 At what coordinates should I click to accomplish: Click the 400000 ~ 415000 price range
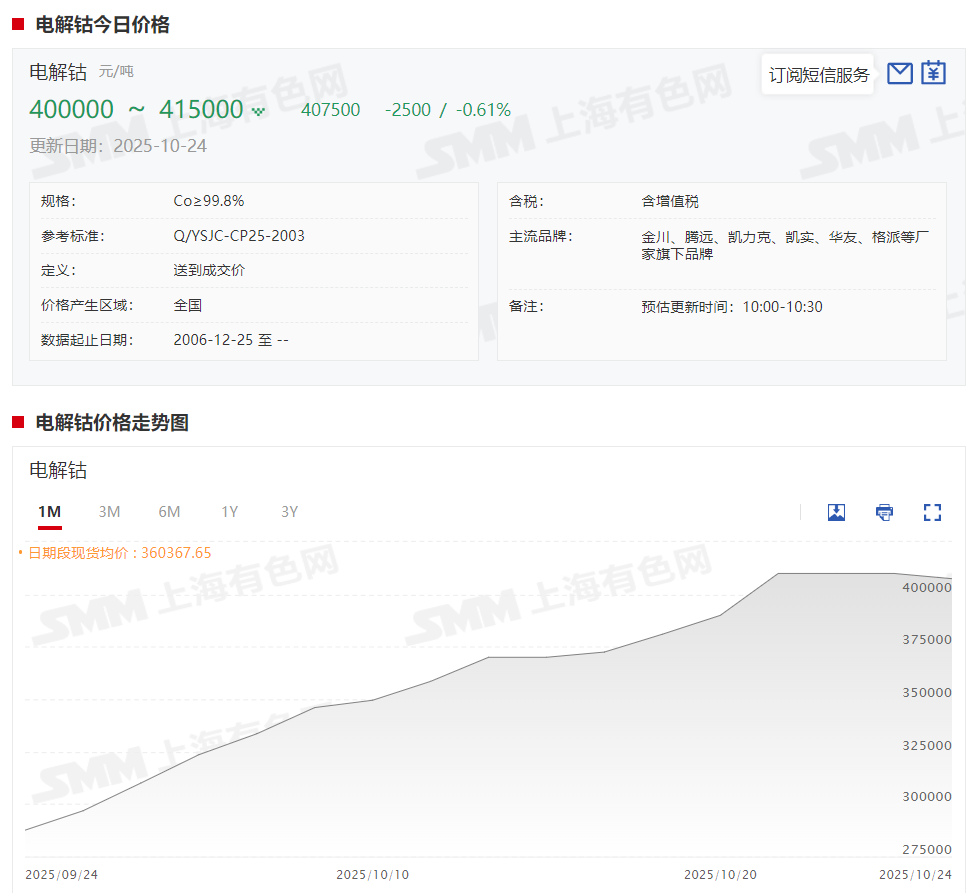(136, 109)
